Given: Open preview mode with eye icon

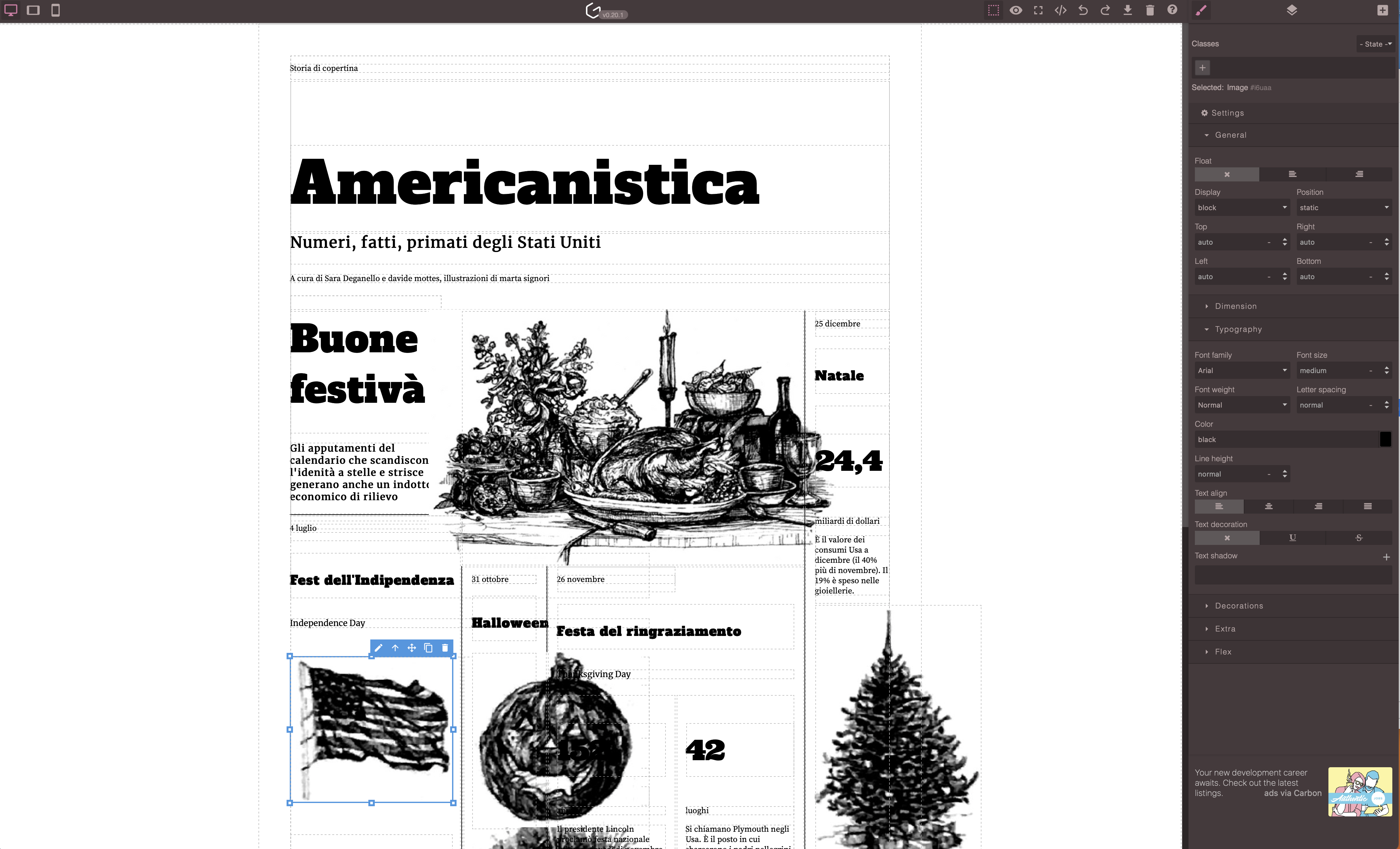Looking at the screenshot, I should click(x=1016, y=10).
